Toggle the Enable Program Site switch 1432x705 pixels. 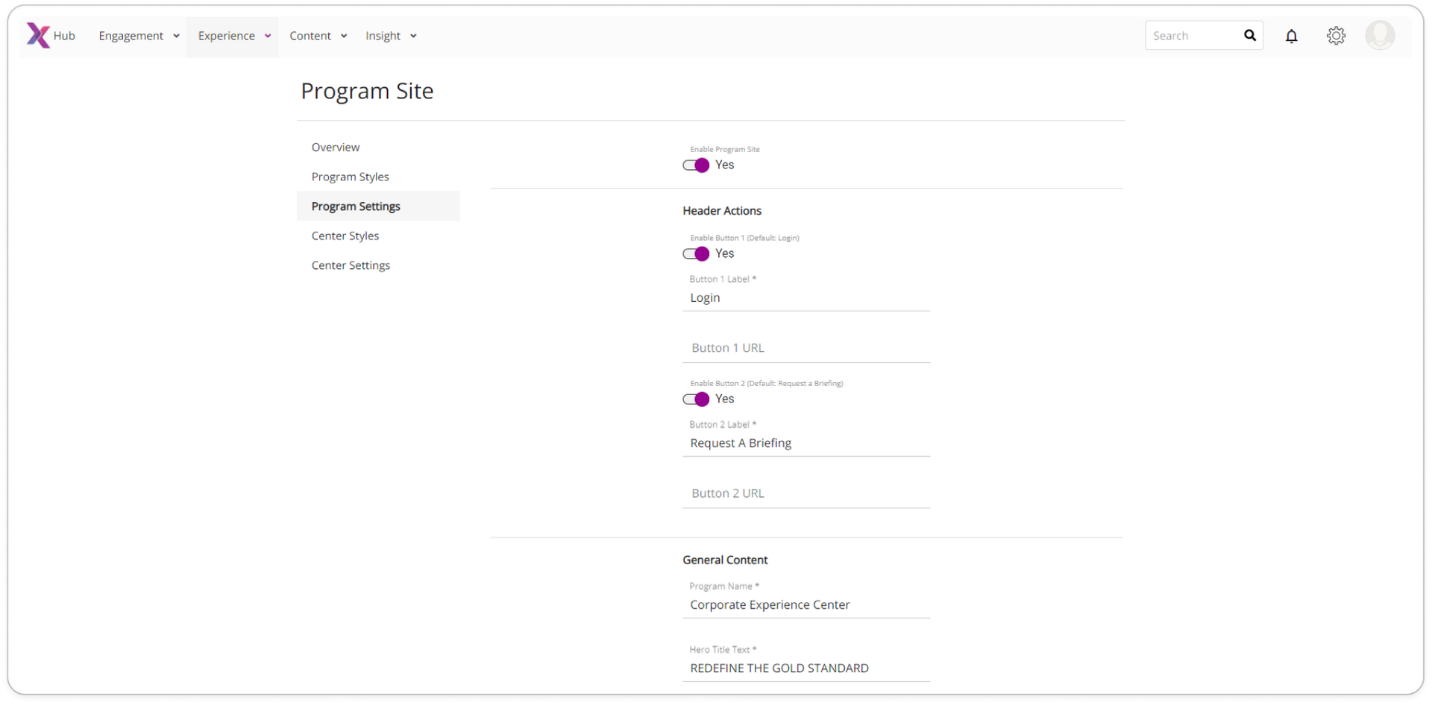(696, 165)
